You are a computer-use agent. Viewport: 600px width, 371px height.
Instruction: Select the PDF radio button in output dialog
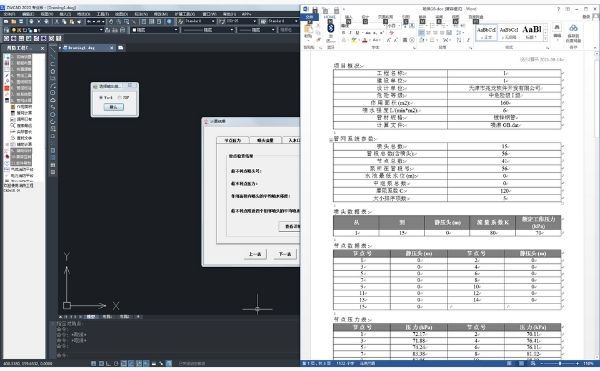(119, 98)
